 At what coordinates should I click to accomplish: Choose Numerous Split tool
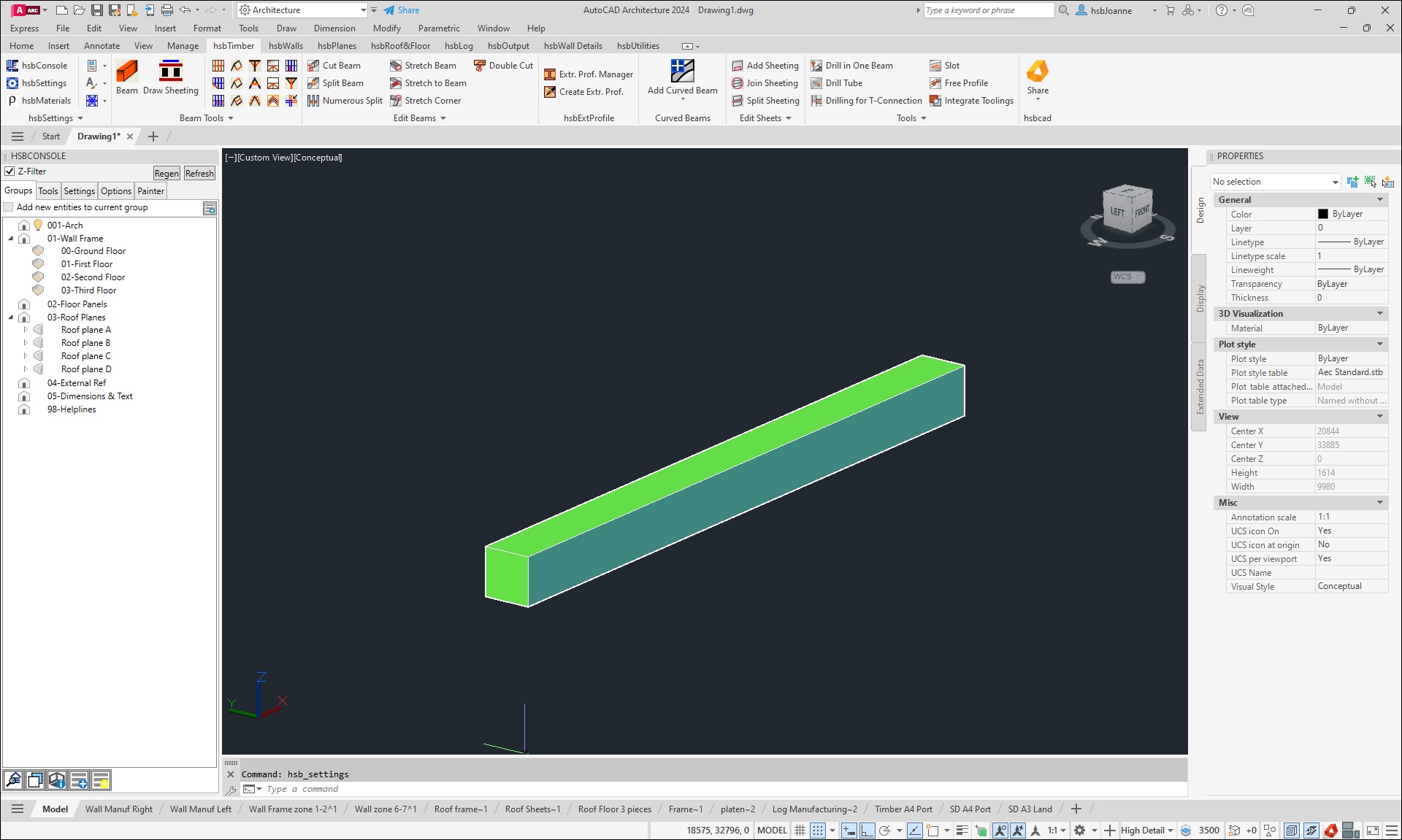tap(345, 101)
